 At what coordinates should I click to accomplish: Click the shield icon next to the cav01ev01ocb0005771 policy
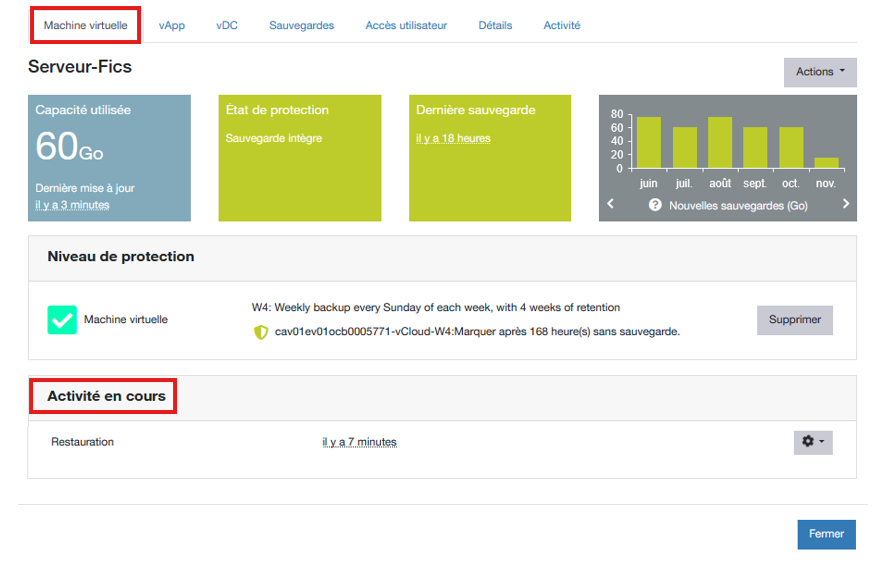(x=261, y=332)
